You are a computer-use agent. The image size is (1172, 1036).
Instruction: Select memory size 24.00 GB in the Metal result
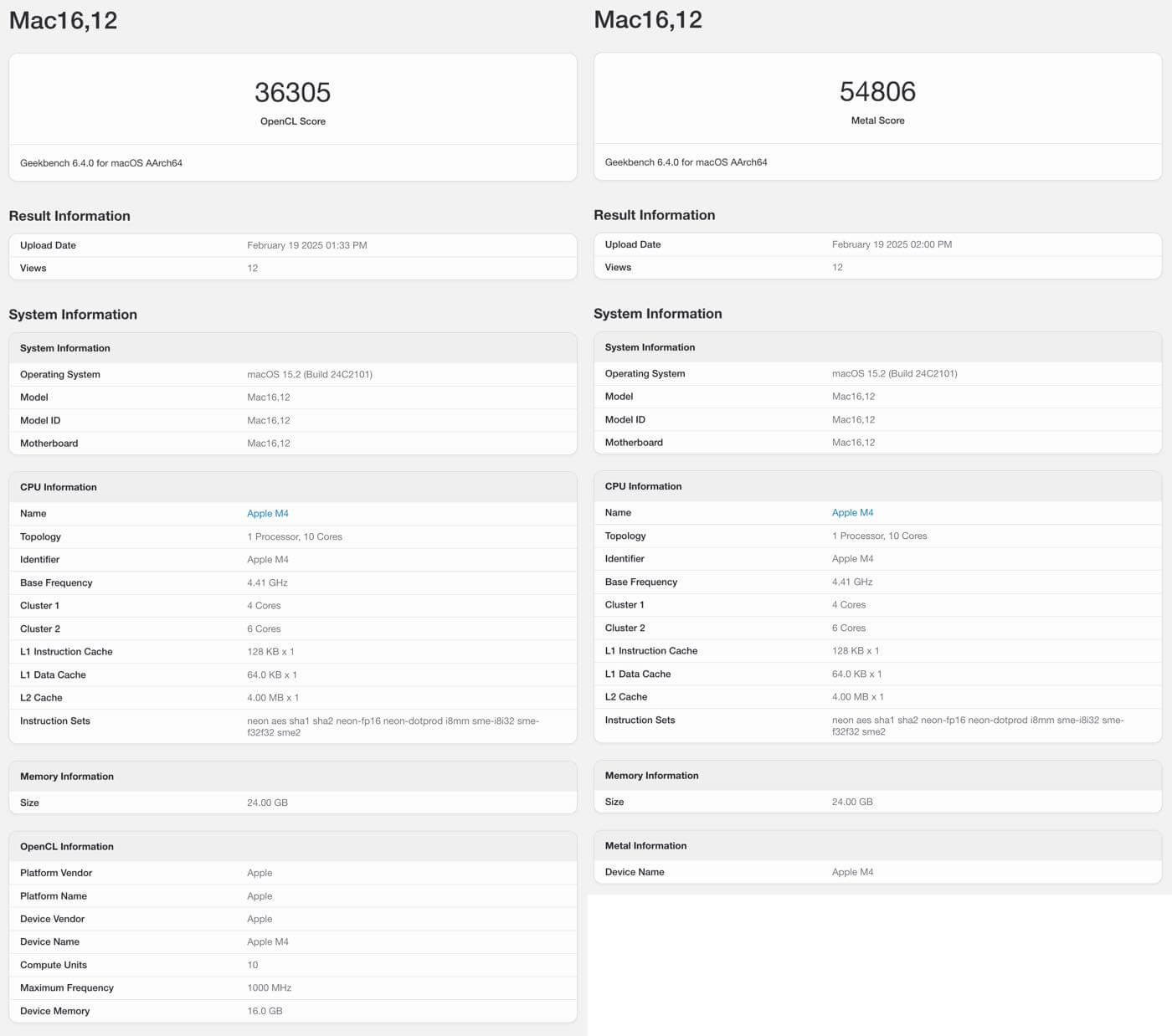point(852,803)
